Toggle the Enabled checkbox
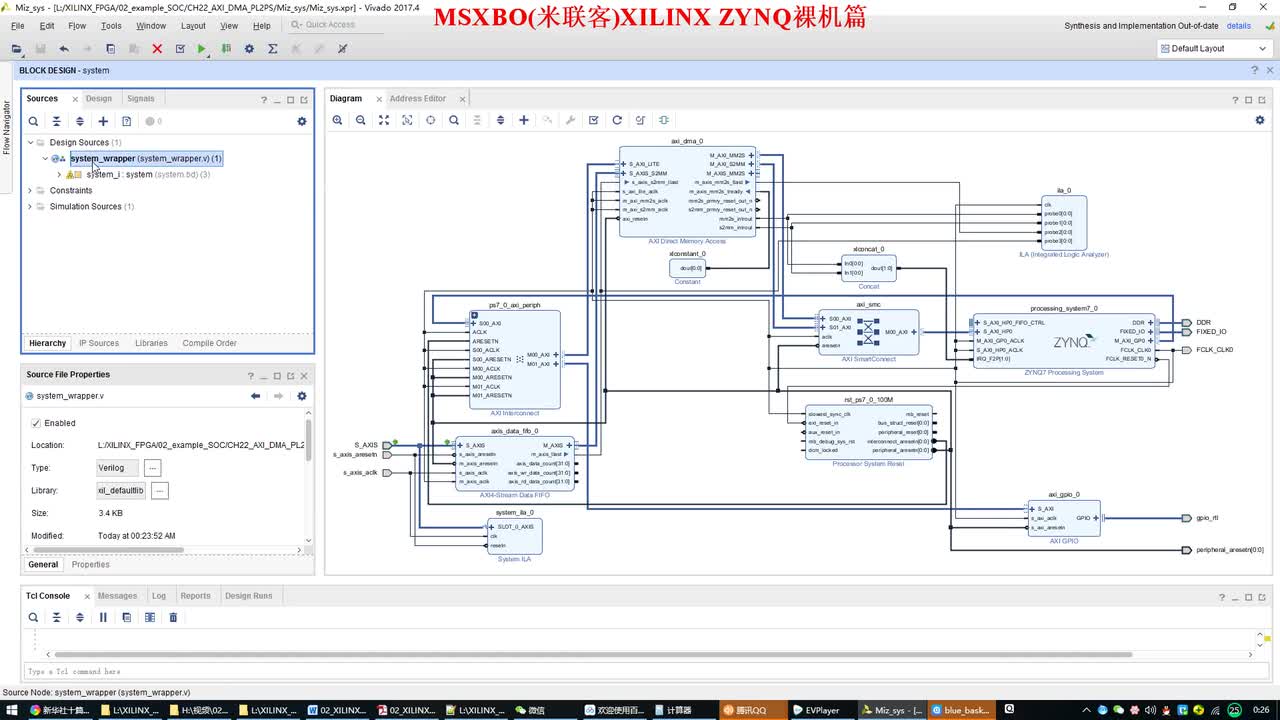Image resolution: width=1280 pixels, height=720 pixels. (36, 423)
